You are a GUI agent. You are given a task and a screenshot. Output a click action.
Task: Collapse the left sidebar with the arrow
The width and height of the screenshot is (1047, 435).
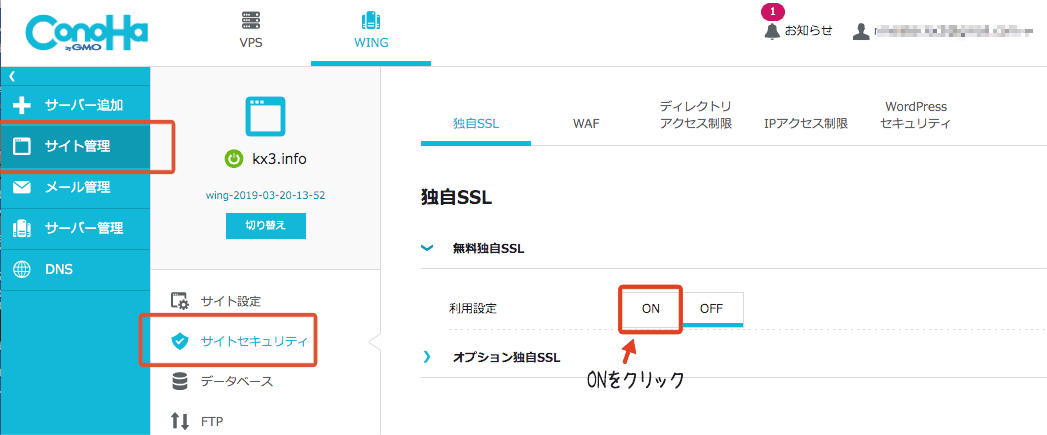[11, 76]
